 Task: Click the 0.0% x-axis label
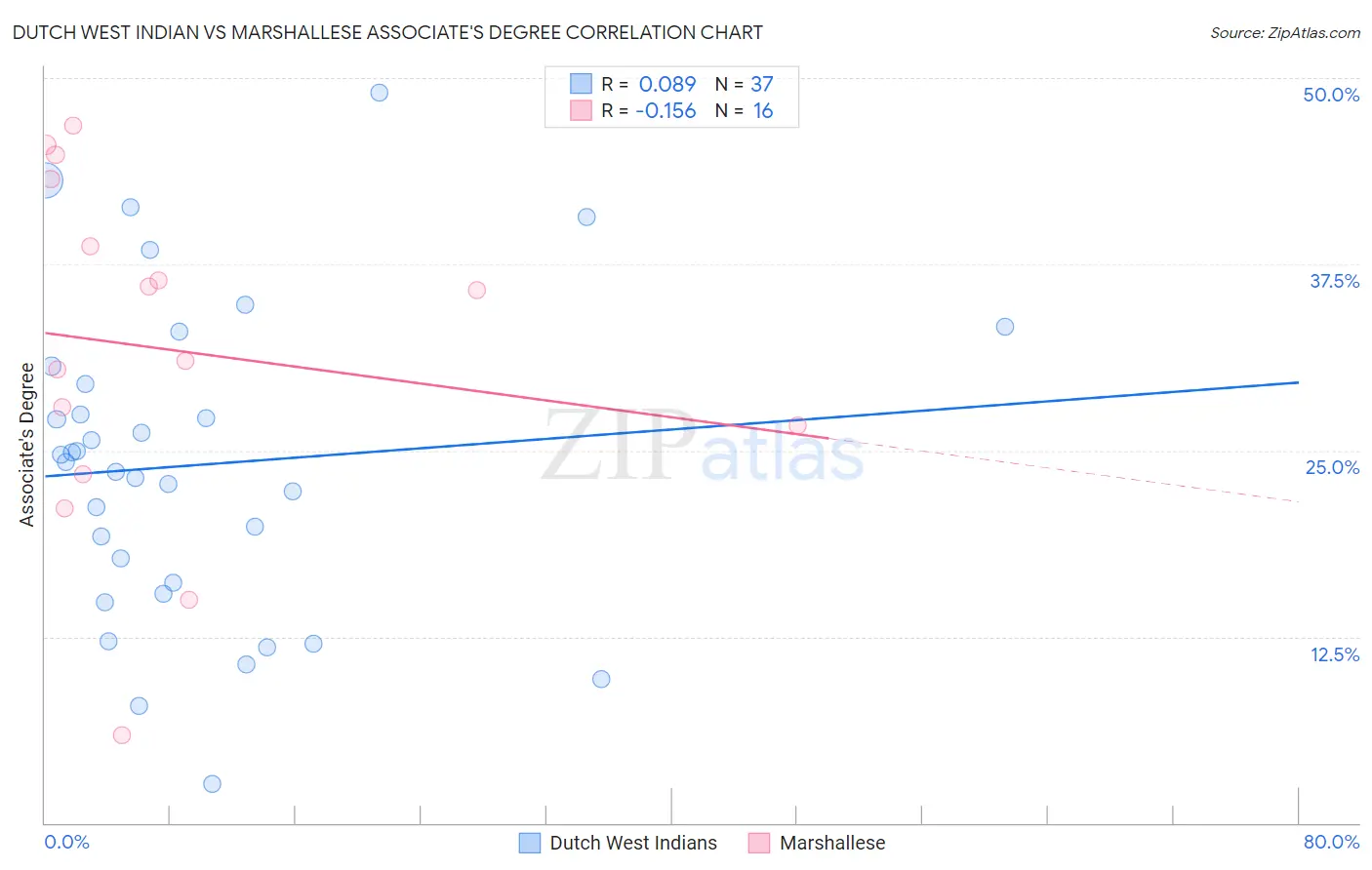click(66, 842)
